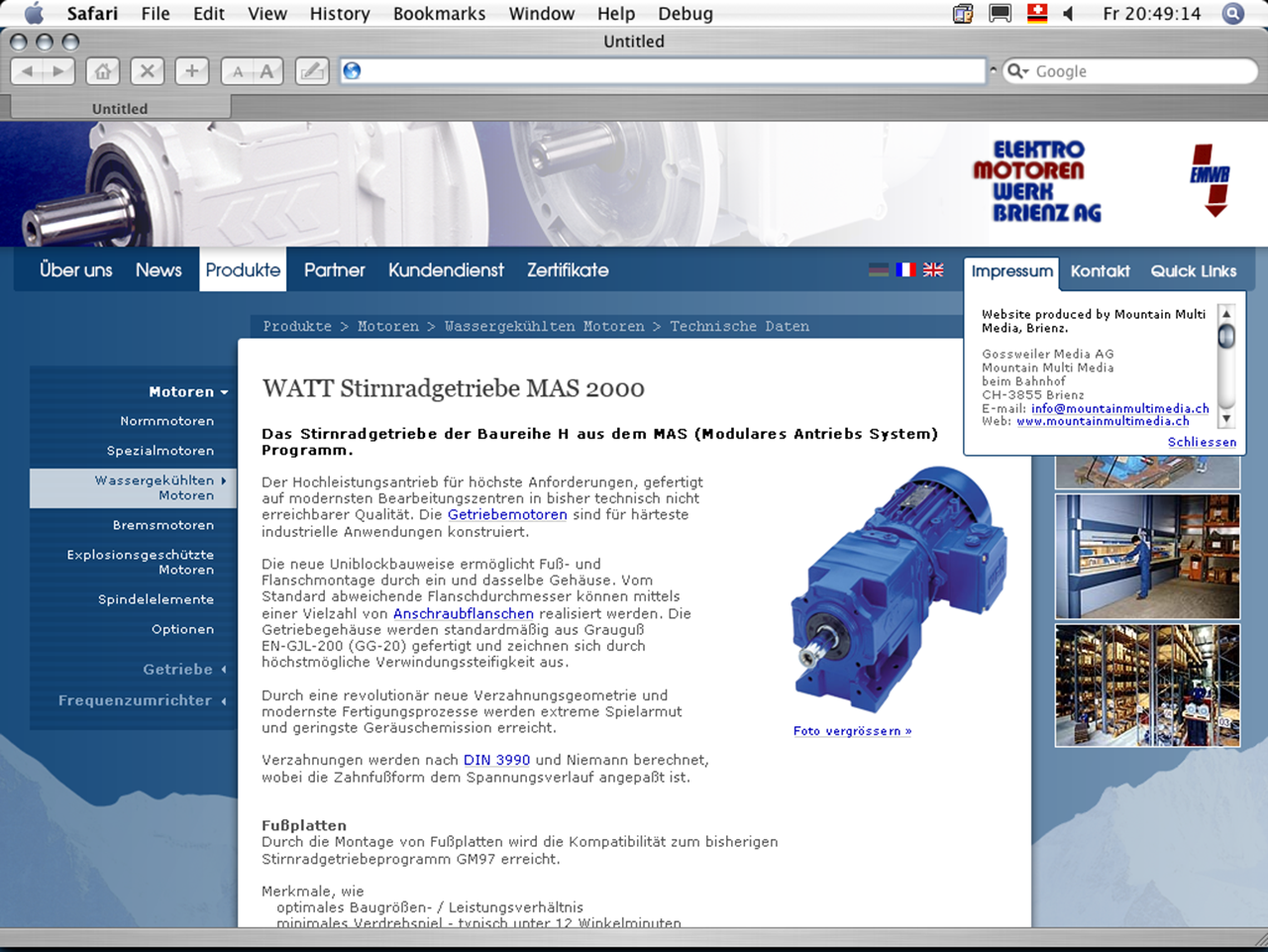1268x952 pixels.
Task: Click the warehouse worker thumbnail image
Action: click(1147, 556)
